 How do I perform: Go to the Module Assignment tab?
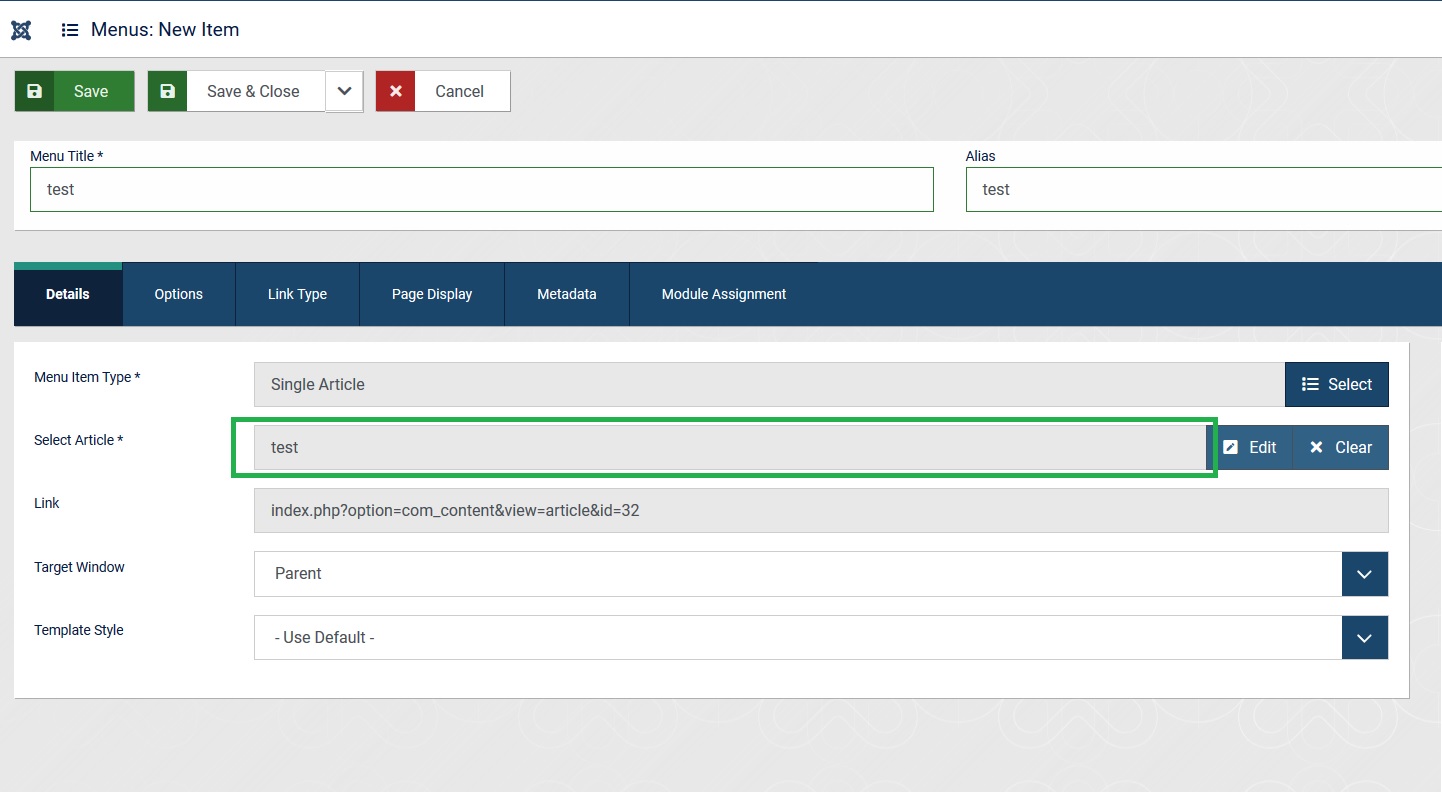[x=724, y=294]
